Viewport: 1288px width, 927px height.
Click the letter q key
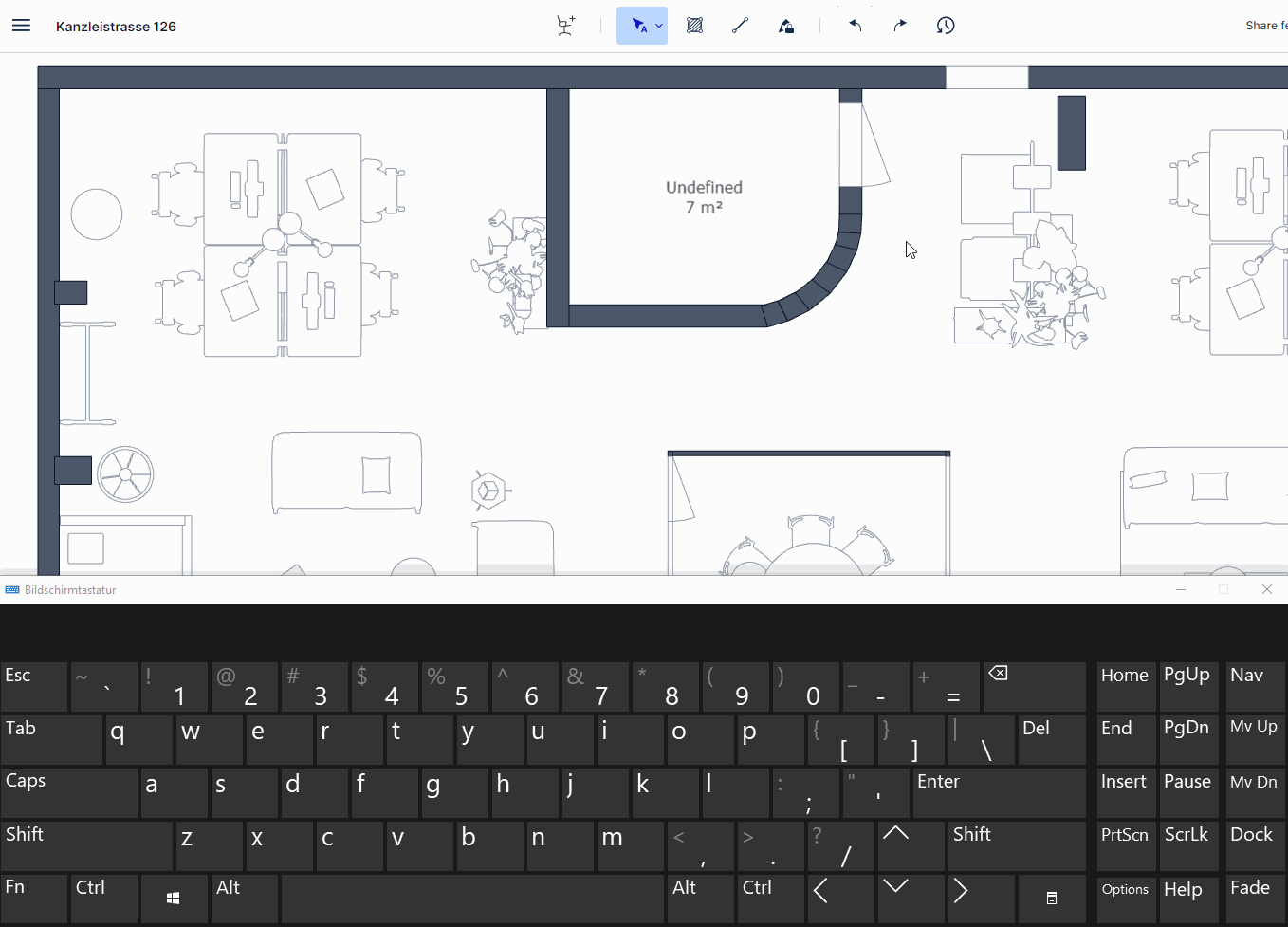139,740
